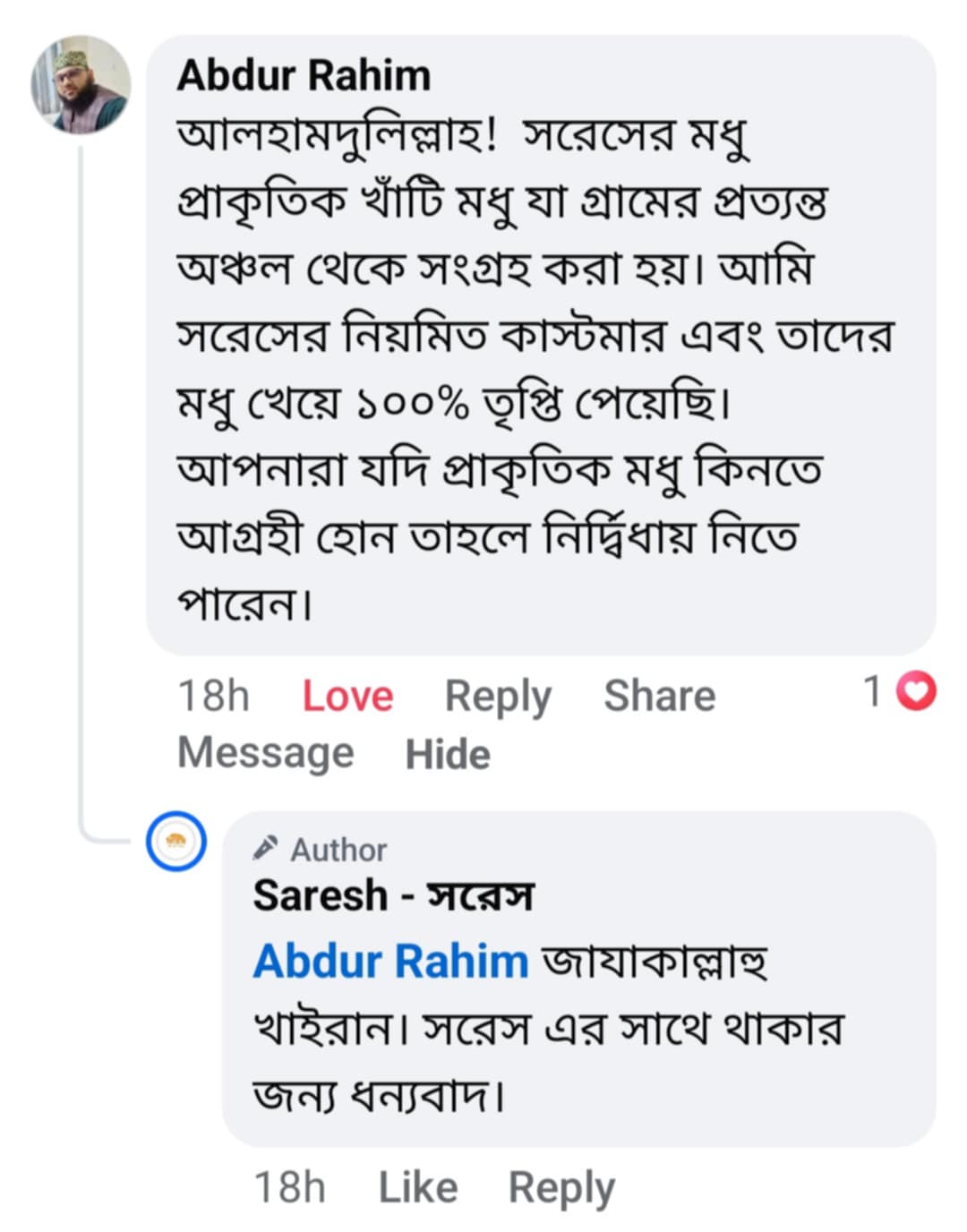Open the Saresh page avatar icon
The image size is (967, 1232).
176,842
